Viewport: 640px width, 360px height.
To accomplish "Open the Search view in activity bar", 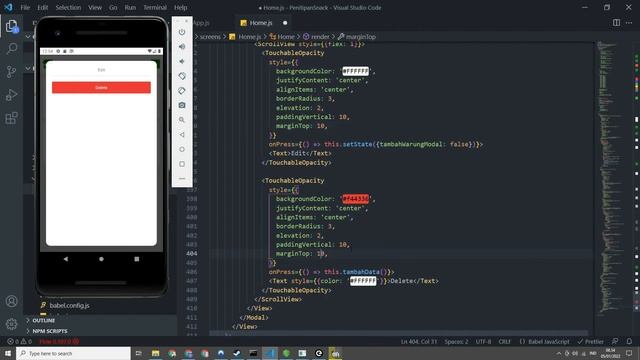I will (12, 49).
